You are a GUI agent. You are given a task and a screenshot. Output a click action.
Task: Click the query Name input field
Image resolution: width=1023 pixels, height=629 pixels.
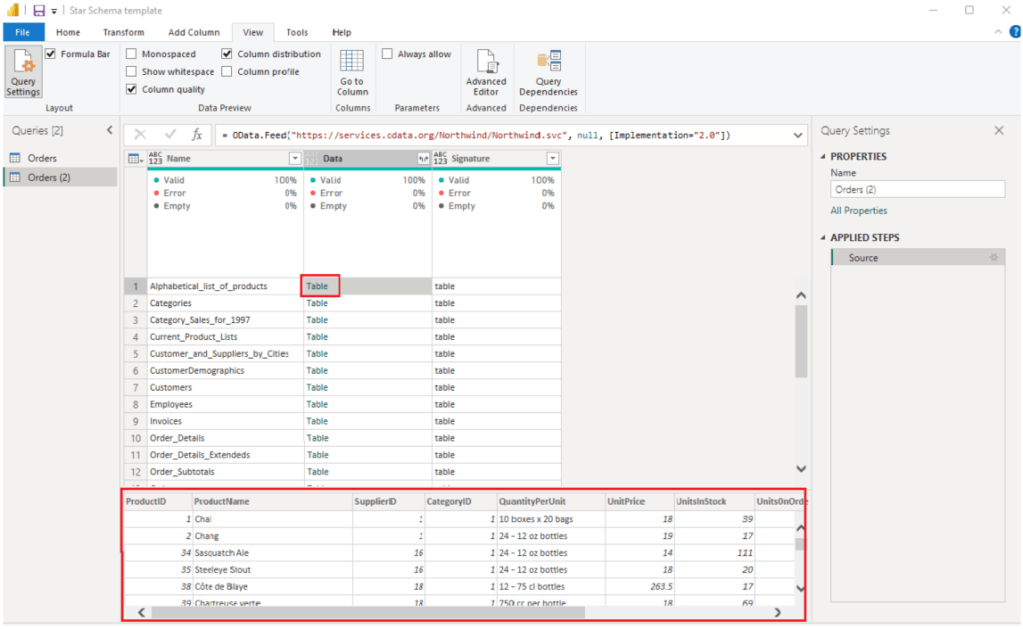point(917,189)
